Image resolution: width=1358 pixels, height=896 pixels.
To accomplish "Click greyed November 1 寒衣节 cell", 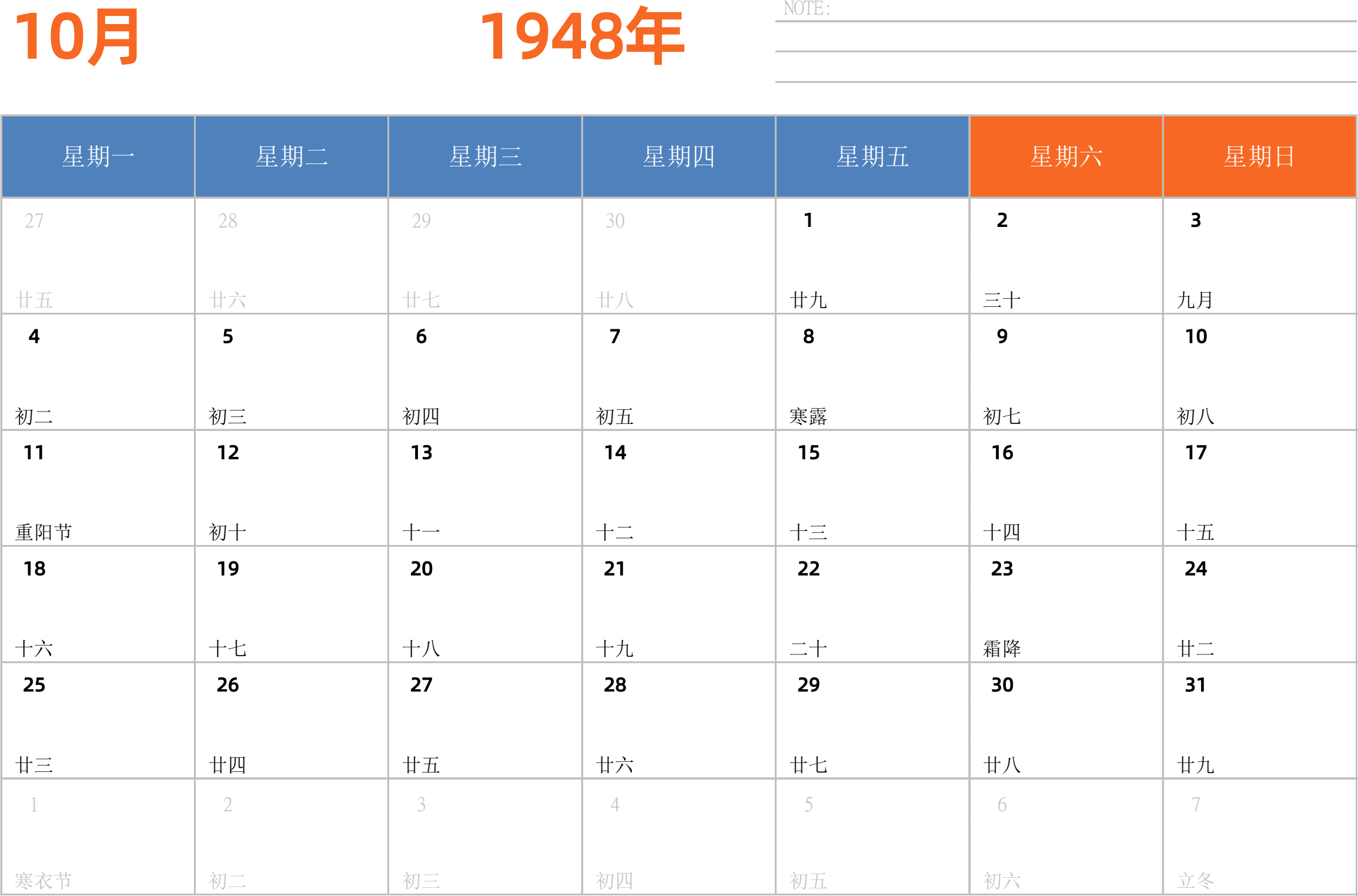I will (x=98, y=837).
